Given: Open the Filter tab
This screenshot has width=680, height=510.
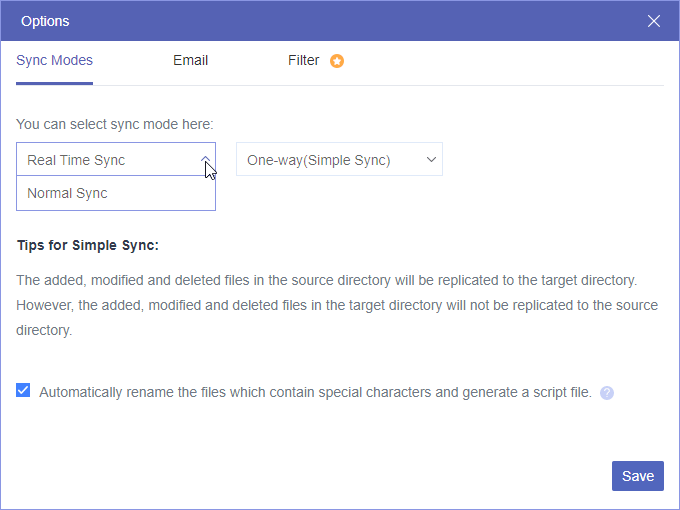Looking at the screenshot, I should coord(304,60).
